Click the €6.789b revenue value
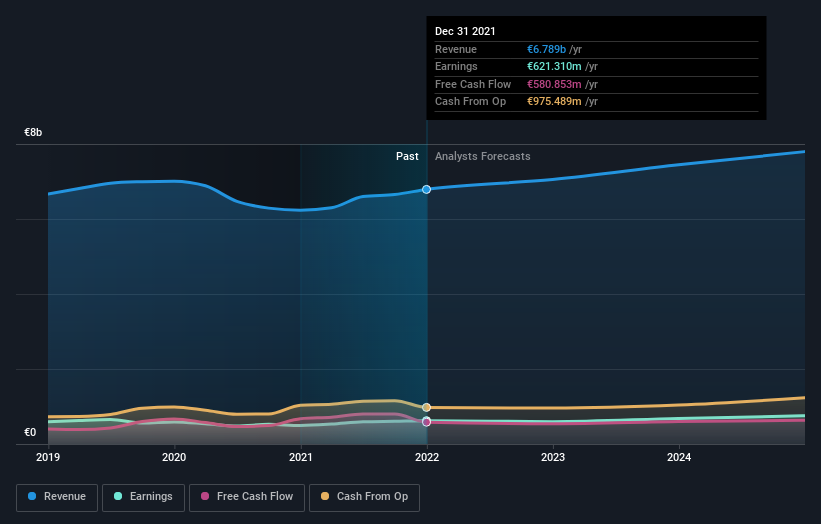This screenshot has width=821, height=524. [x=546, y=49]
